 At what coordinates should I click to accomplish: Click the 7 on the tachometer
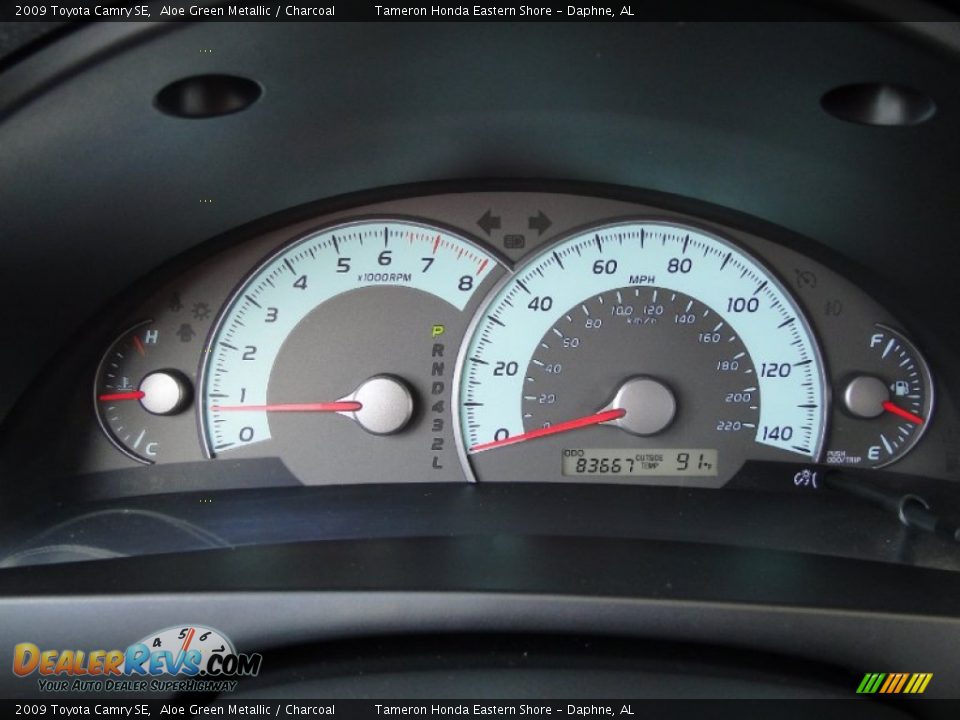(427, 264)
